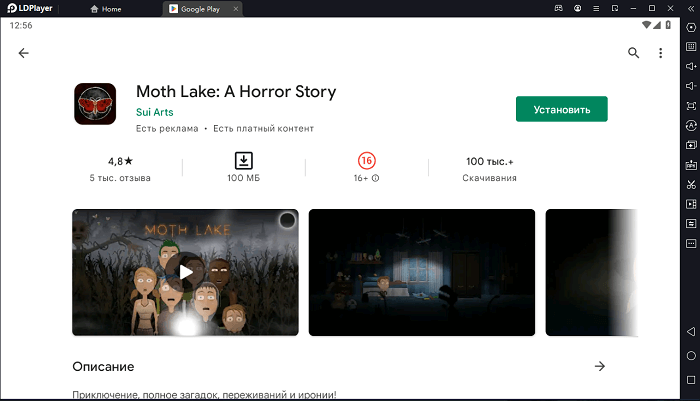Click the 100 МБ download size icon

243,161
